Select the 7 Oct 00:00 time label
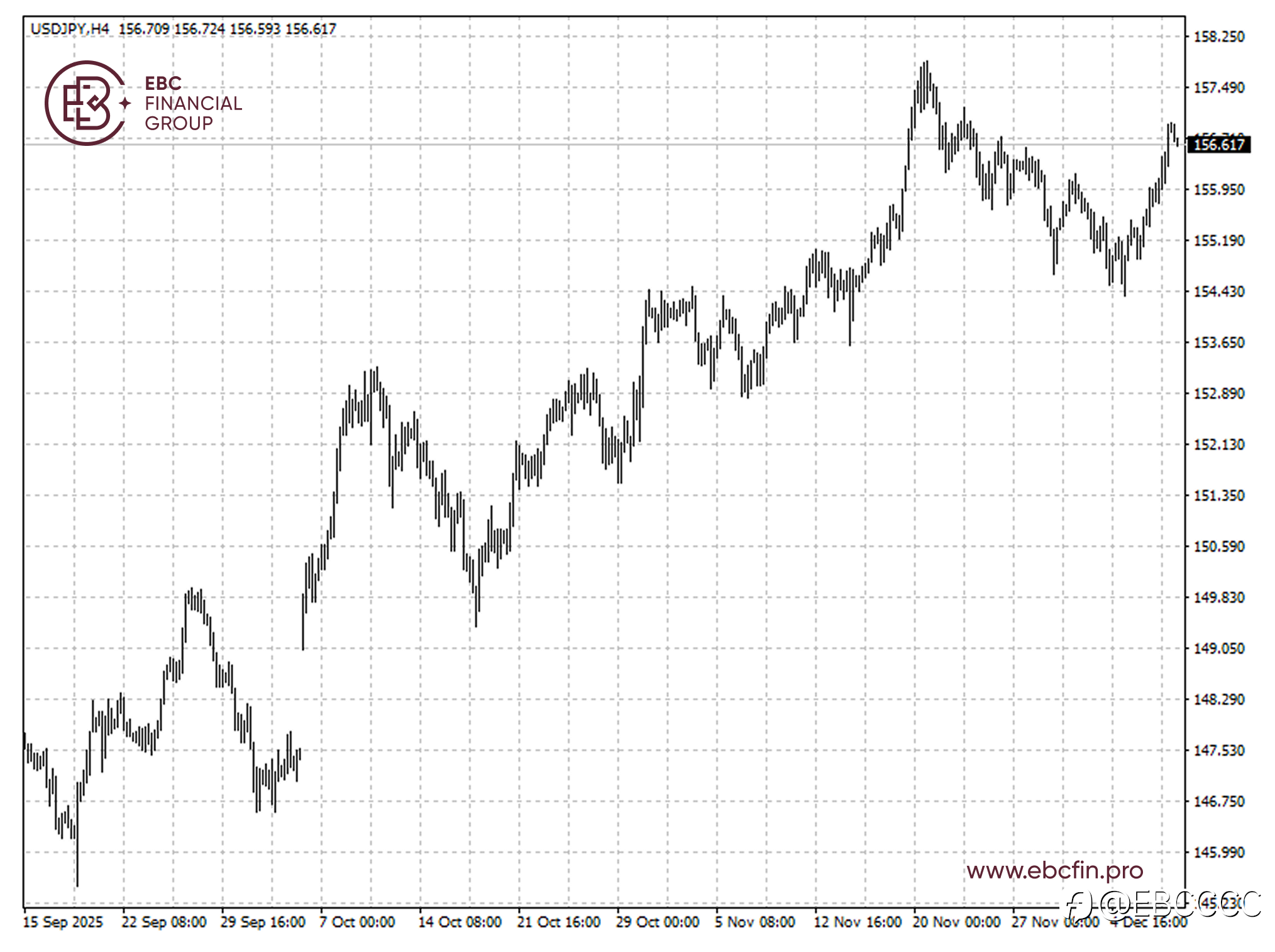This screenshot has height=952, width=1275. [x=357, y=922]
